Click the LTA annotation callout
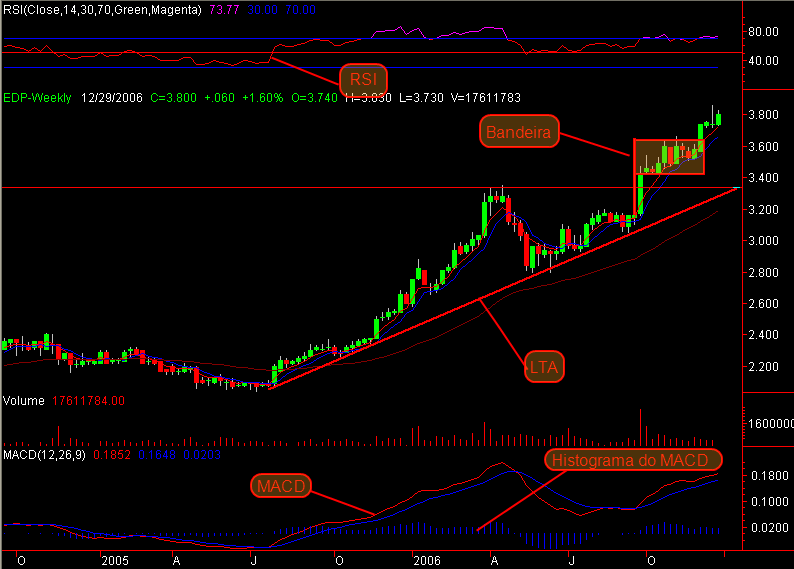Viewport: 794px width, 569px height. click(544, 367)
